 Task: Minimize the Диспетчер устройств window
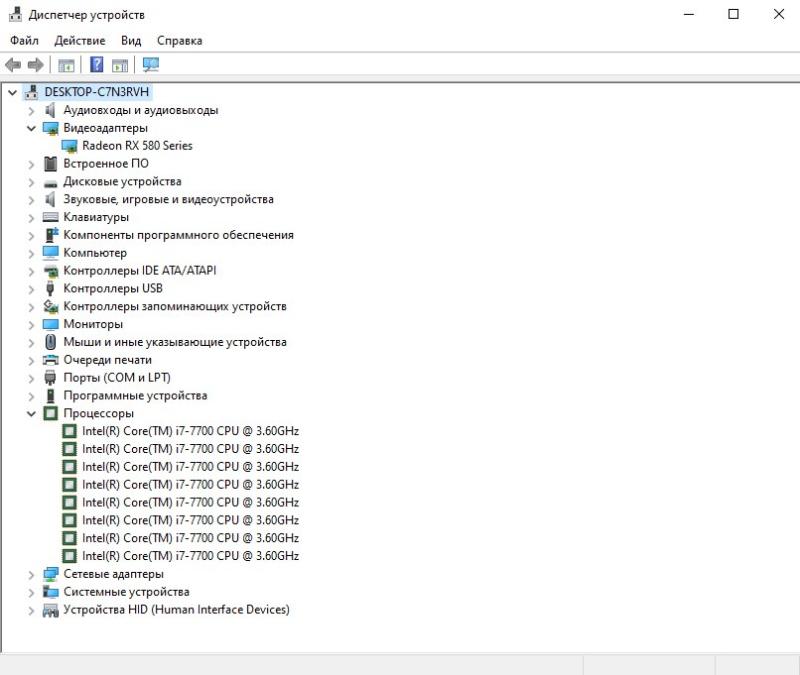point(689,14)
